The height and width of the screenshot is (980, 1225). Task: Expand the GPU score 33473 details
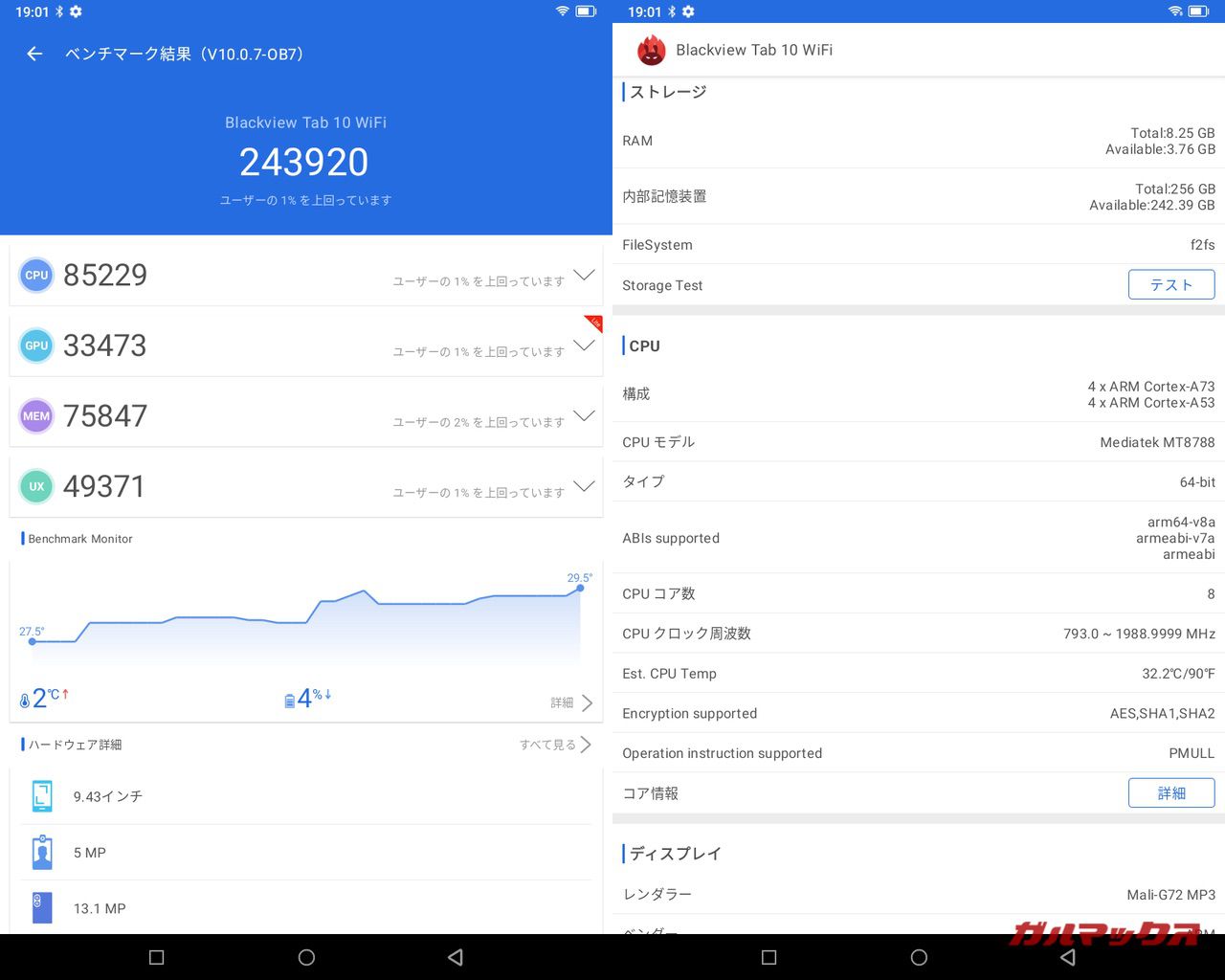(x=584, y=345)
